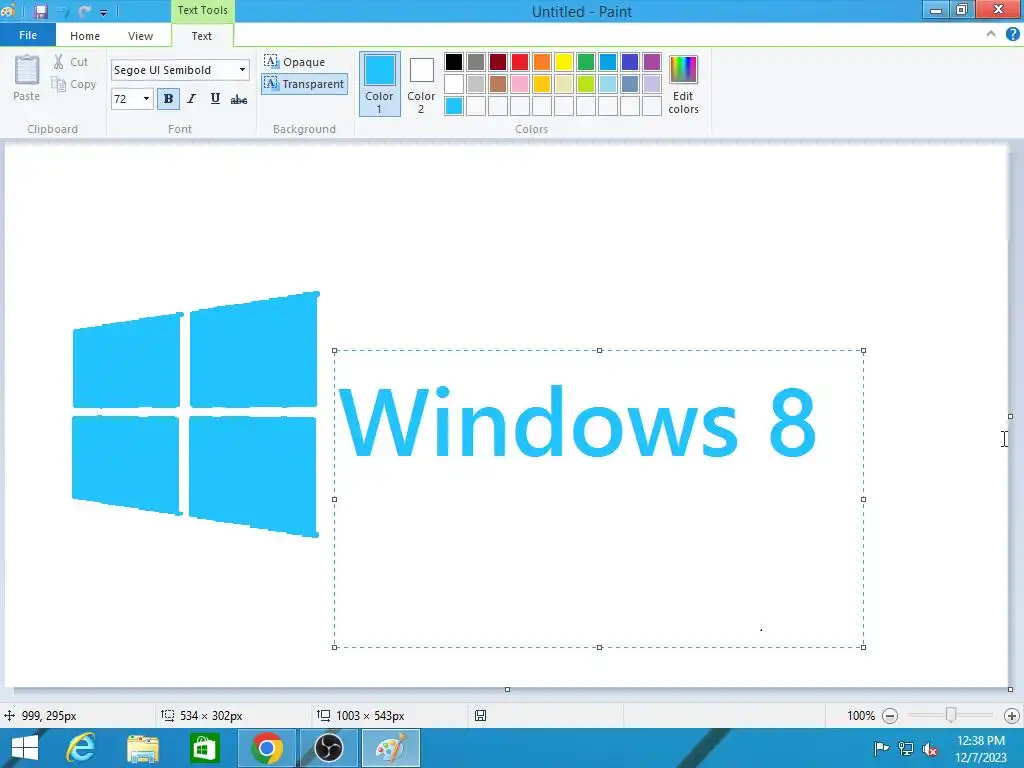1024x768 pixels.
Task: Open the font family dropdown
Action: pos(242,70)
